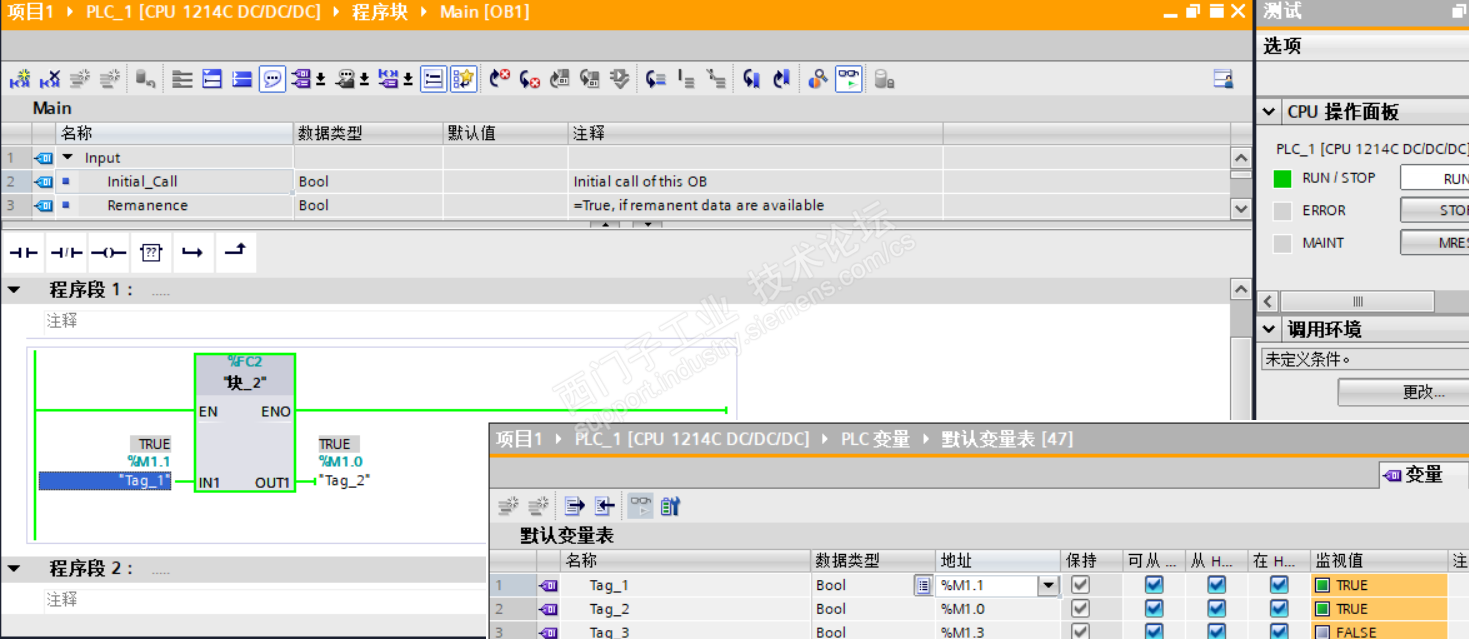The width and height of the screenshot is (1469, 639).
Task: Click the STOP button
Action: click(x=1434, y=210)
